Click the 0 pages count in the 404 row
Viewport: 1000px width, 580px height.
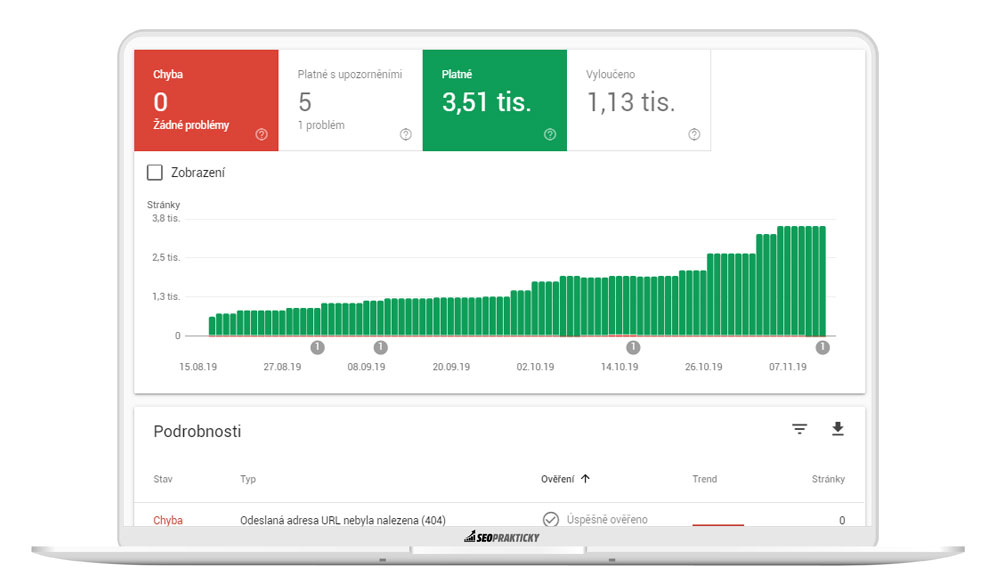(842, 520)
